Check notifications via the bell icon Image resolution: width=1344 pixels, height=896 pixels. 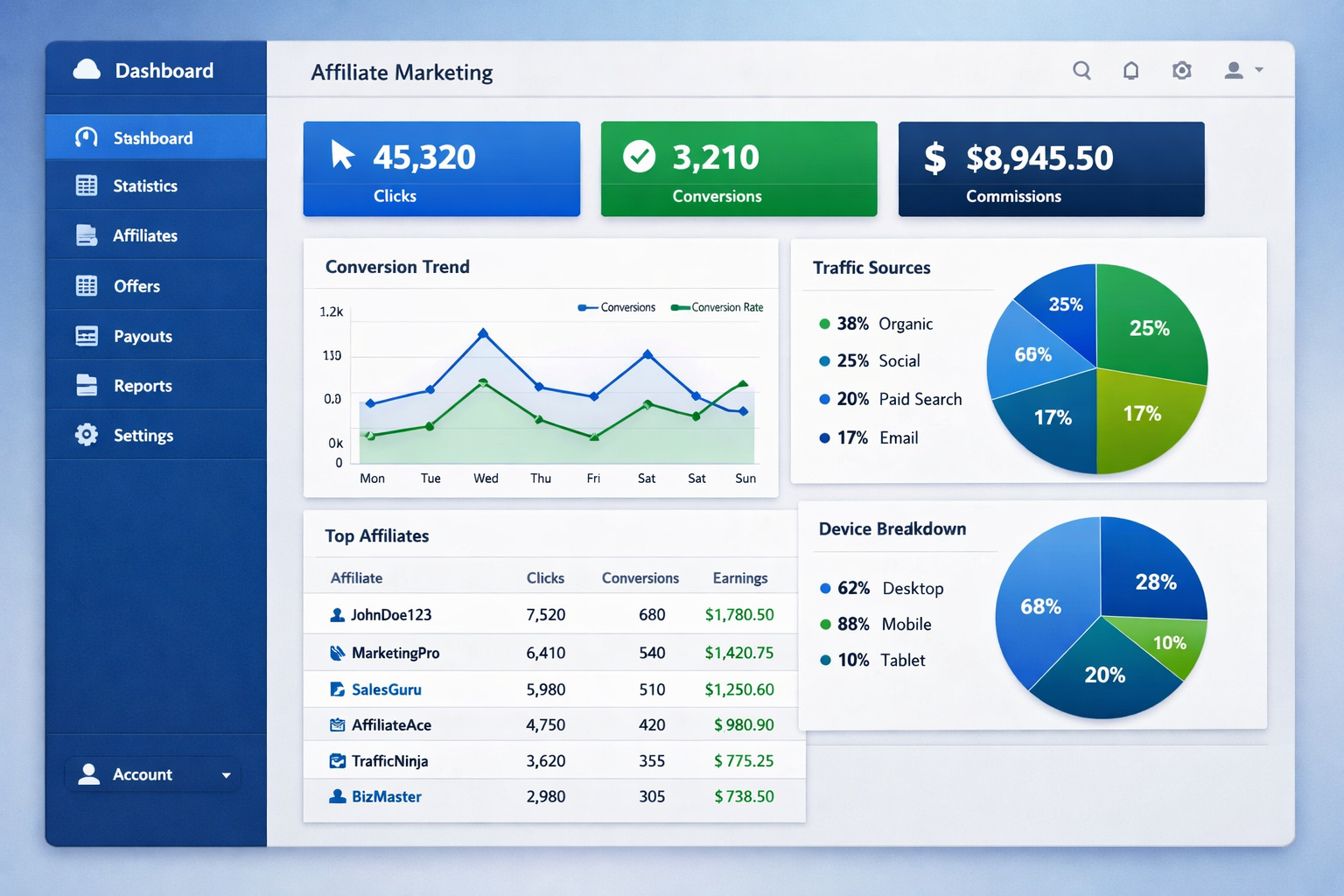pyautogui.click(x=1130, y=70)
